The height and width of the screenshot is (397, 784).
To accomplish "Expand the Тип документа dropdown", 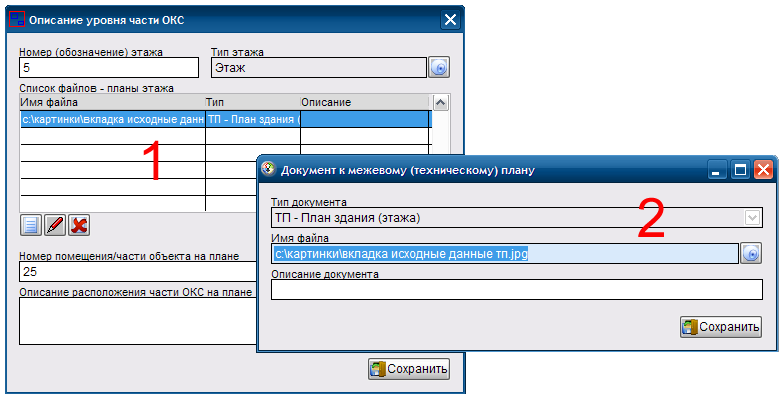I will pos(752,218).
